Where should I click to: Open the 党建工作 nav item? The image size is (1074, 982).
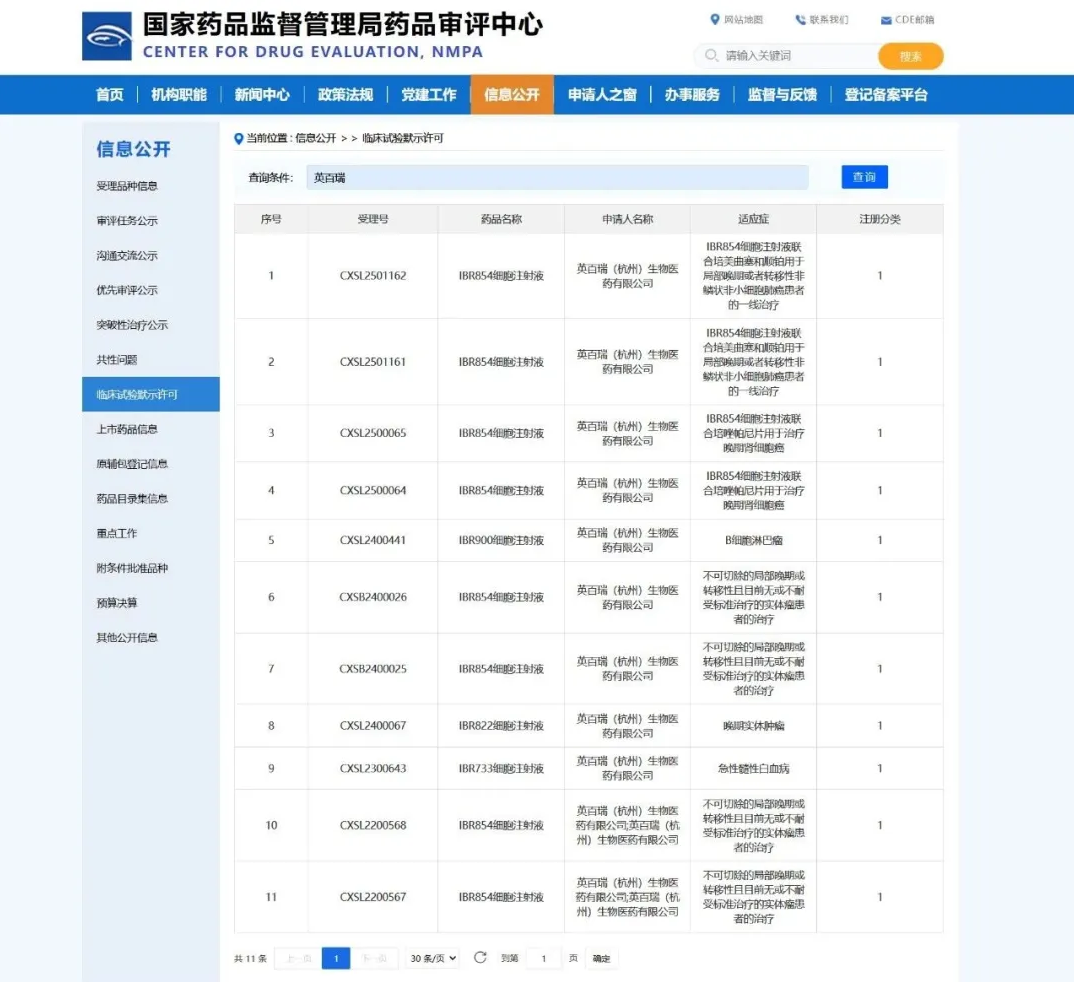(429, 95)
